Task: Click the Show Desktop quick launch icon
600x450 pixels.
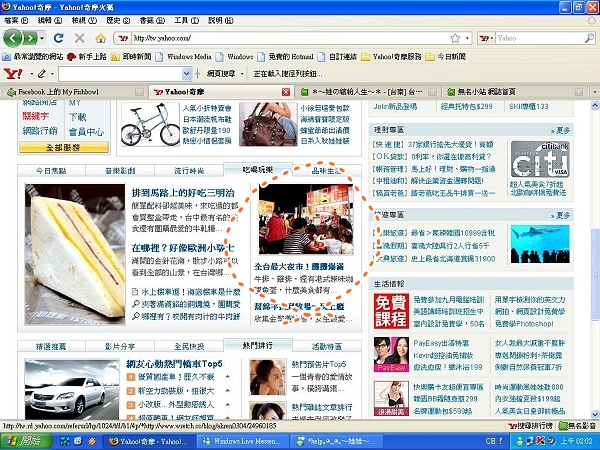Action: click(x=65, y=441)
